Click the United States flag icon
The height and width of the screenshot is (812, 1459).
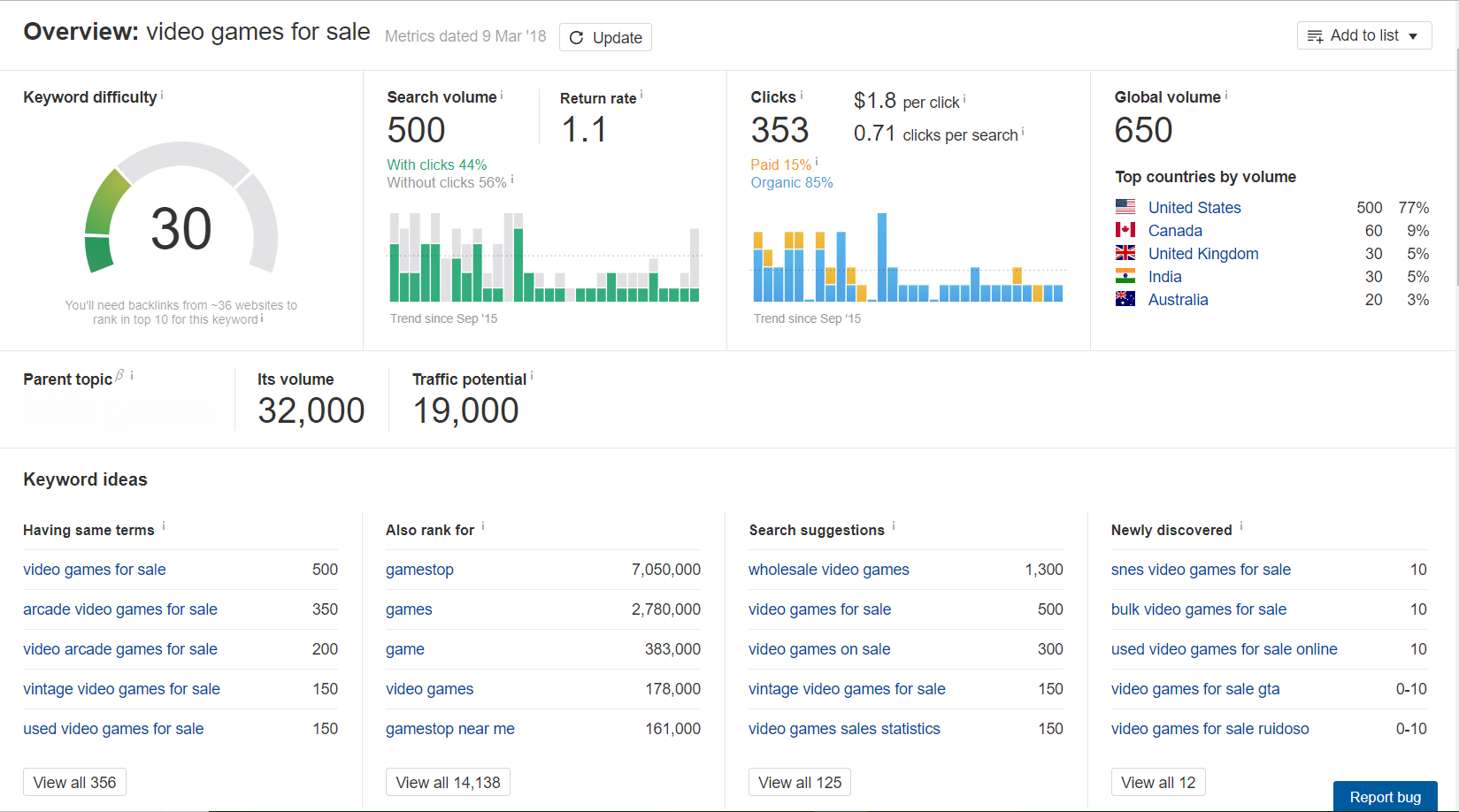tap(1125, 207)
